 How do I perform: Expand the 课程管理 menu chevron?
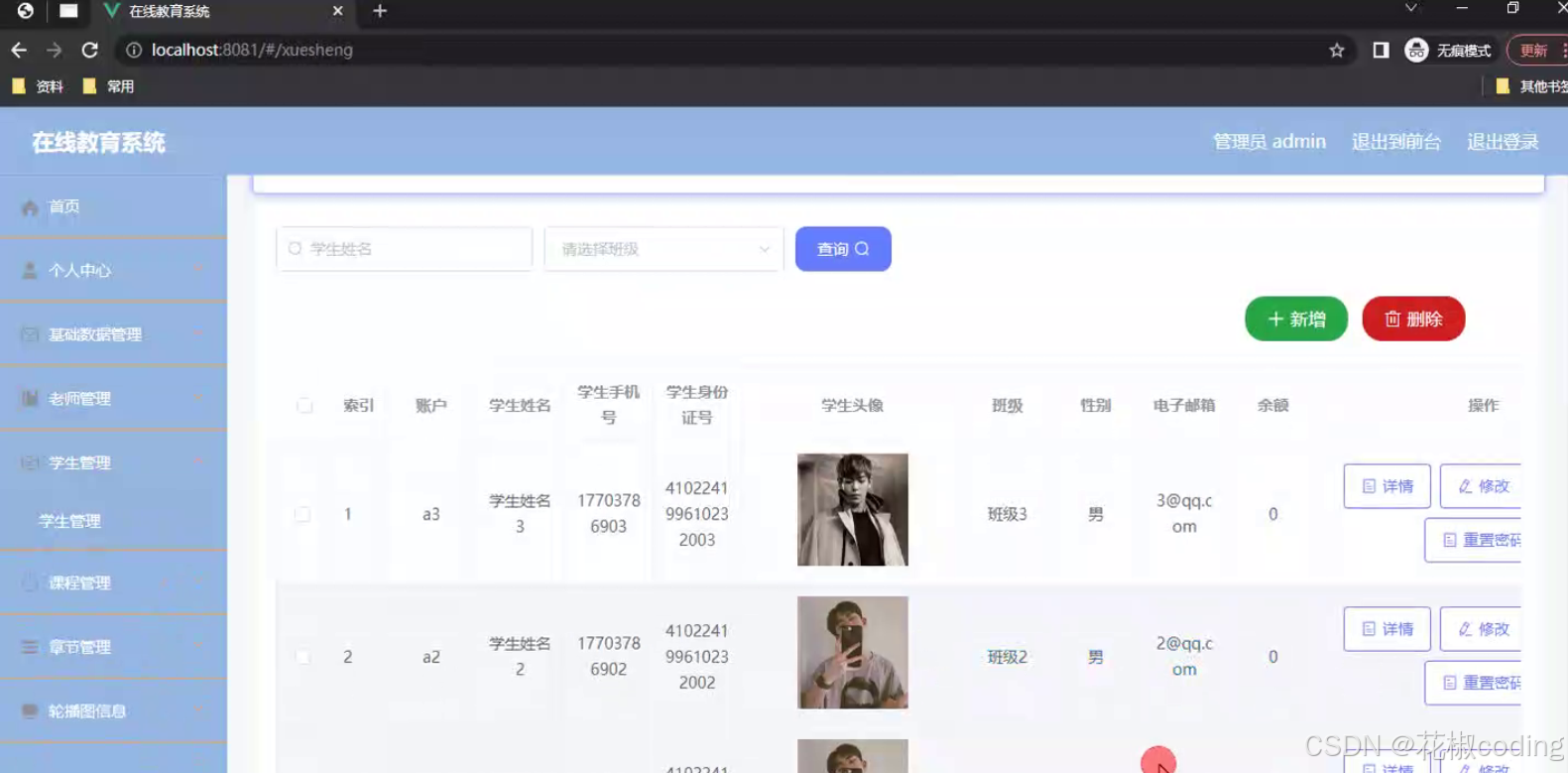click(x=198, y=583)
